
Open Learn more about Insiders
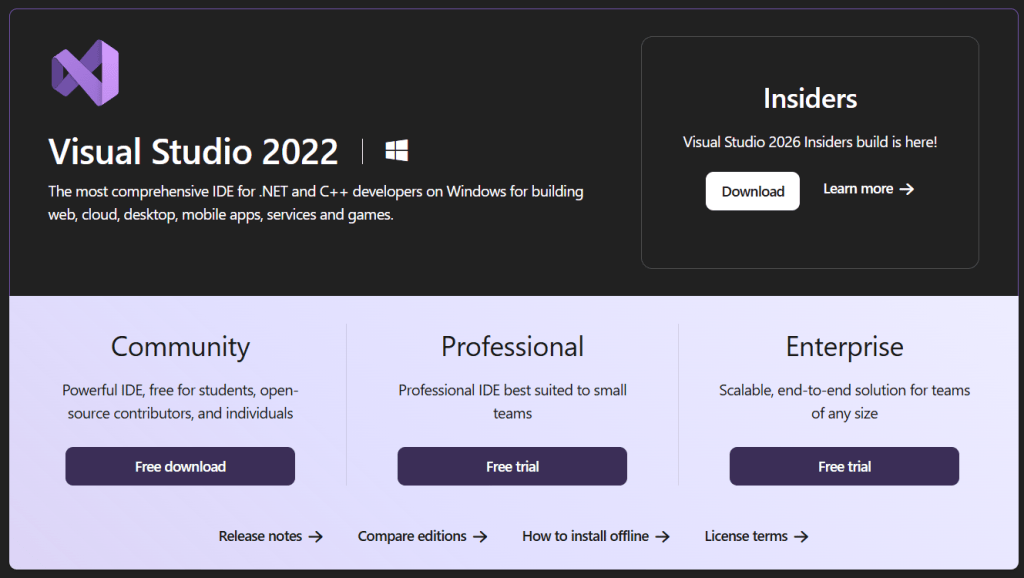coord(858,188)
